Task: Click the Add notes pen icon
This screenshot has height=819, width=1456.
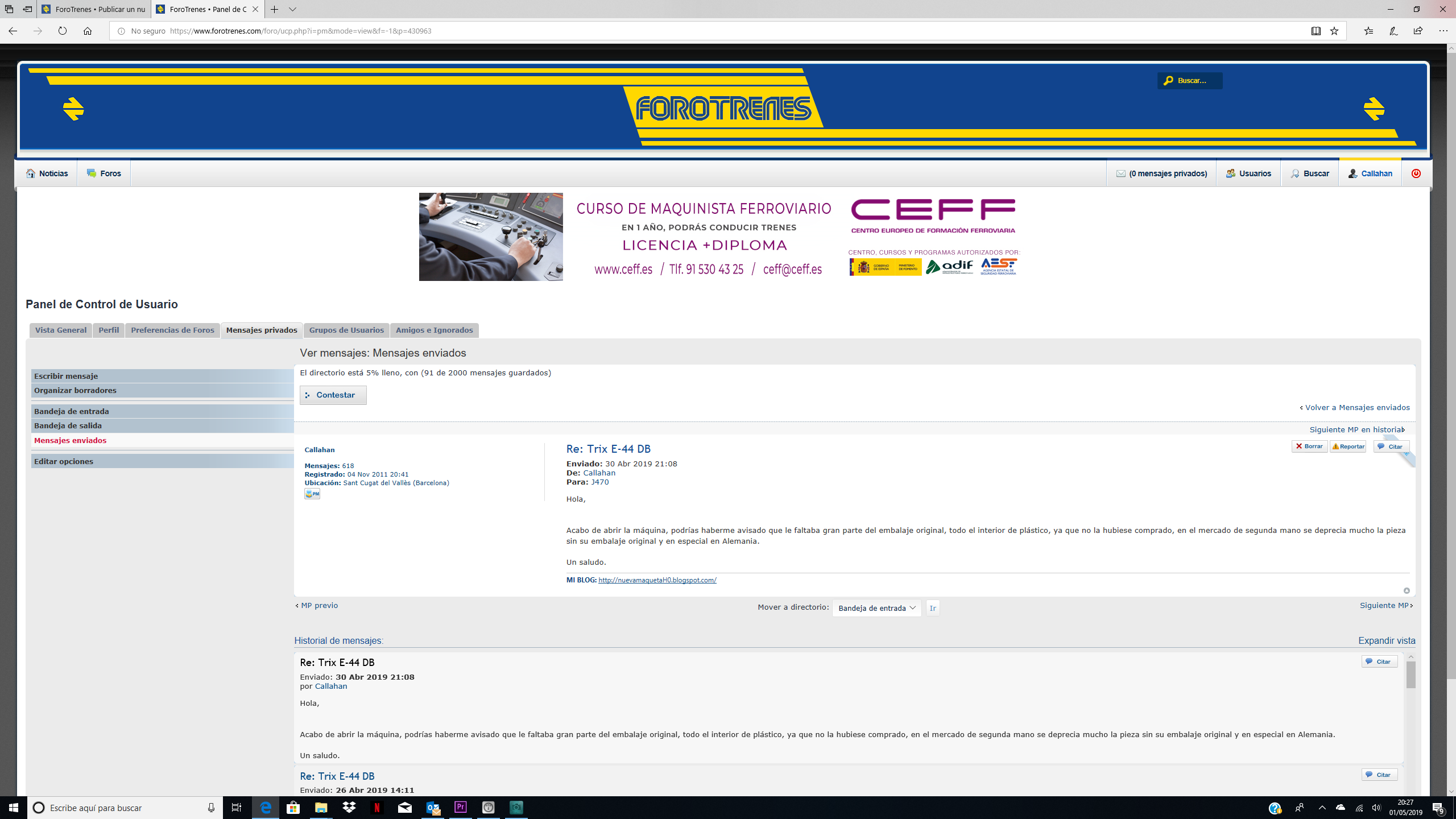Action: 1393,31
